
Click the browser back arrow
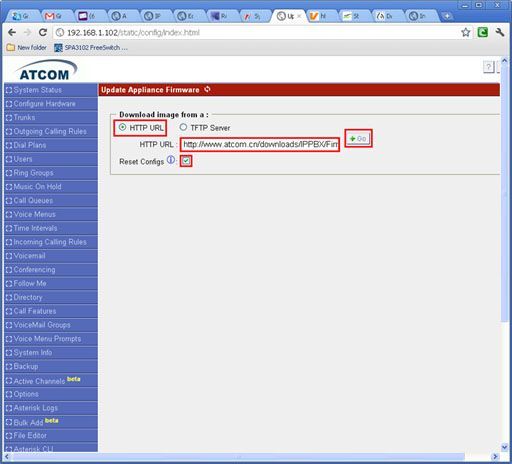[12, 32]
